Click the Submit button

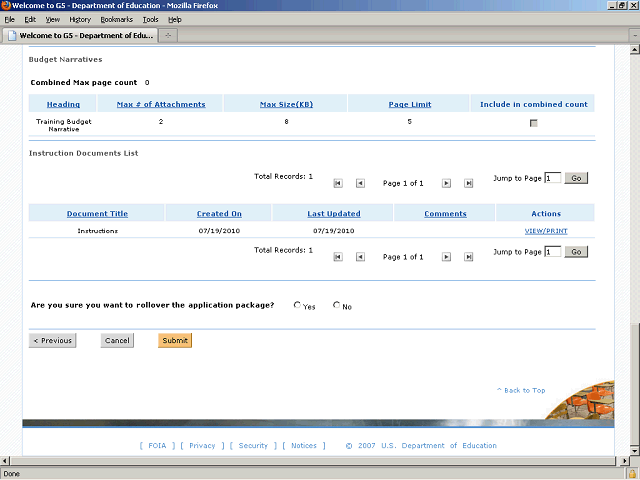[175, 340]
